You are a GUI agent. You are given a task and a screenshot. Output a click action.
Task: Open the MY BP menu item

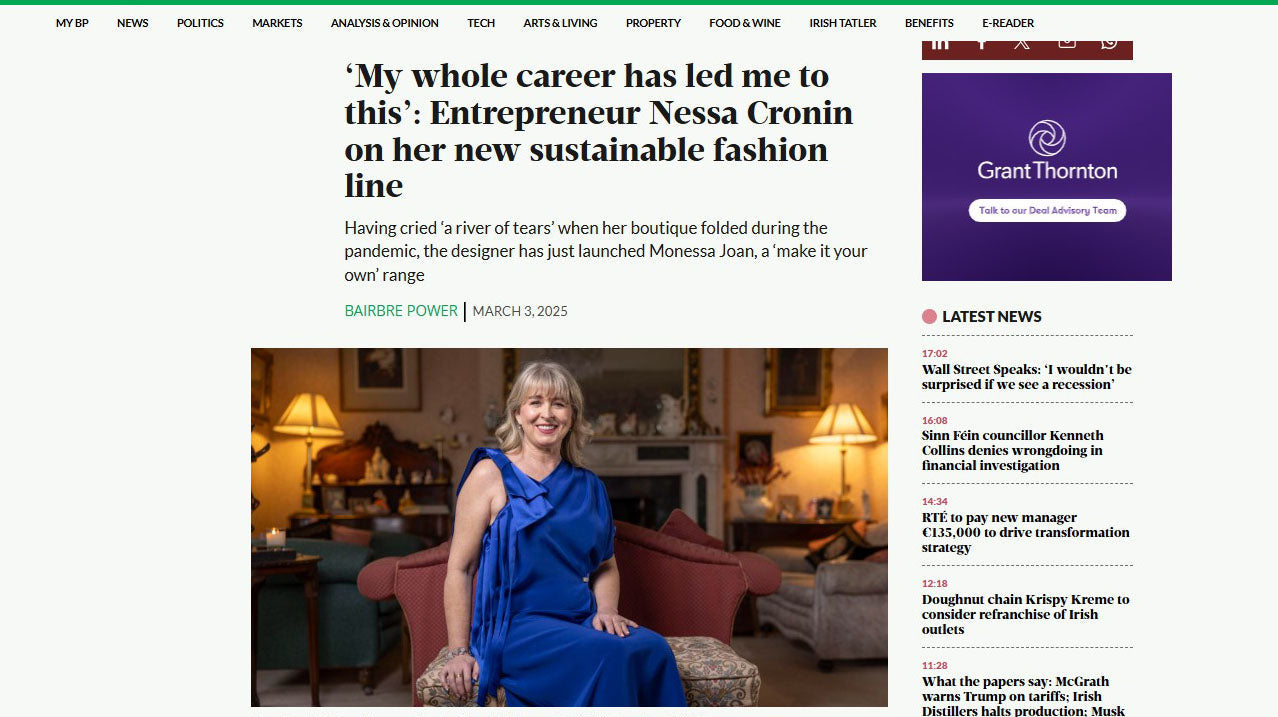(70, 22)
